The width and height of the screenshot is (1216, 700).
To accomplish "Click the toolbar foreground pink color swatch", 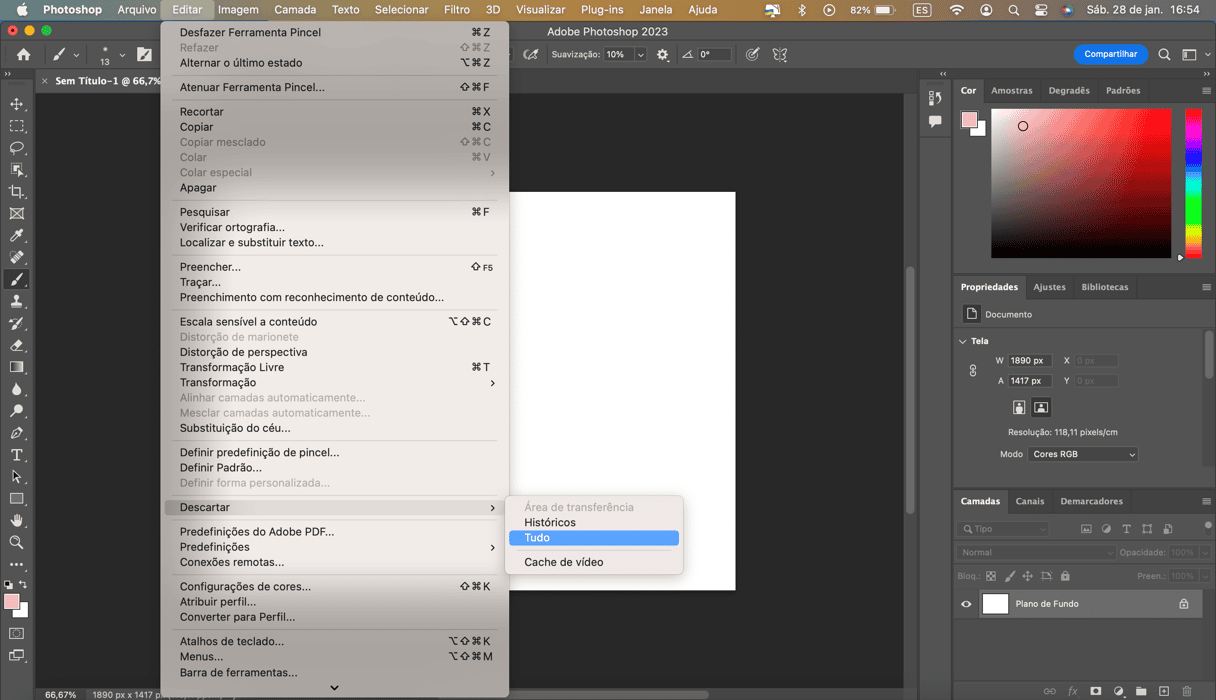I will 11,602.
